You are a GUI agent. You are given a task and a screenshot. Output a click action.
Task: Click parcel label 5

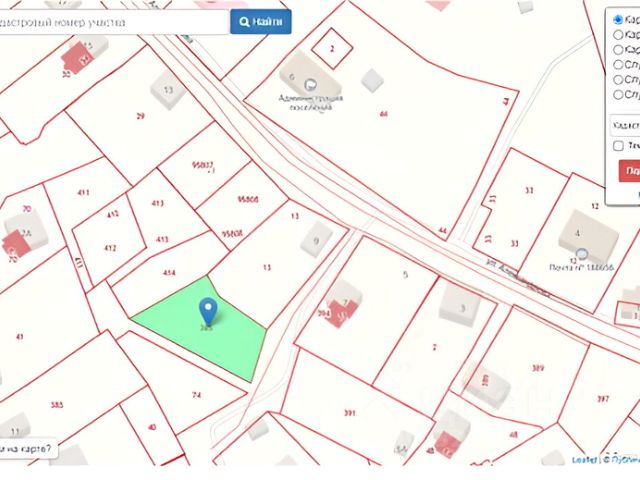coord(405,274)
